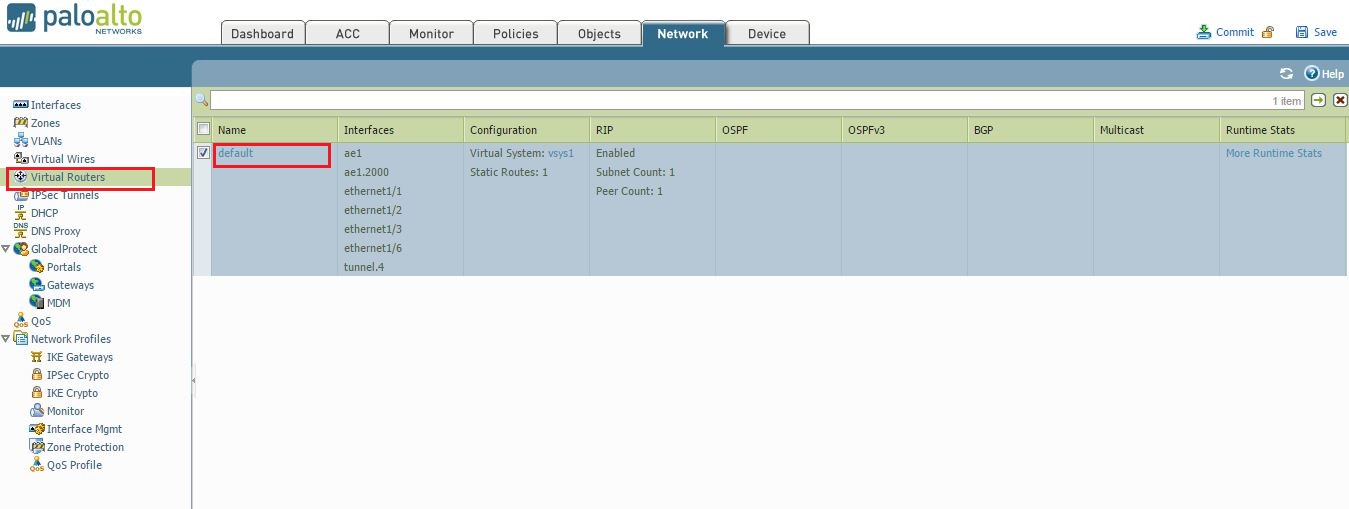
Task: Uncheck the default router row checkbox
Action: (x=203, y=153)
